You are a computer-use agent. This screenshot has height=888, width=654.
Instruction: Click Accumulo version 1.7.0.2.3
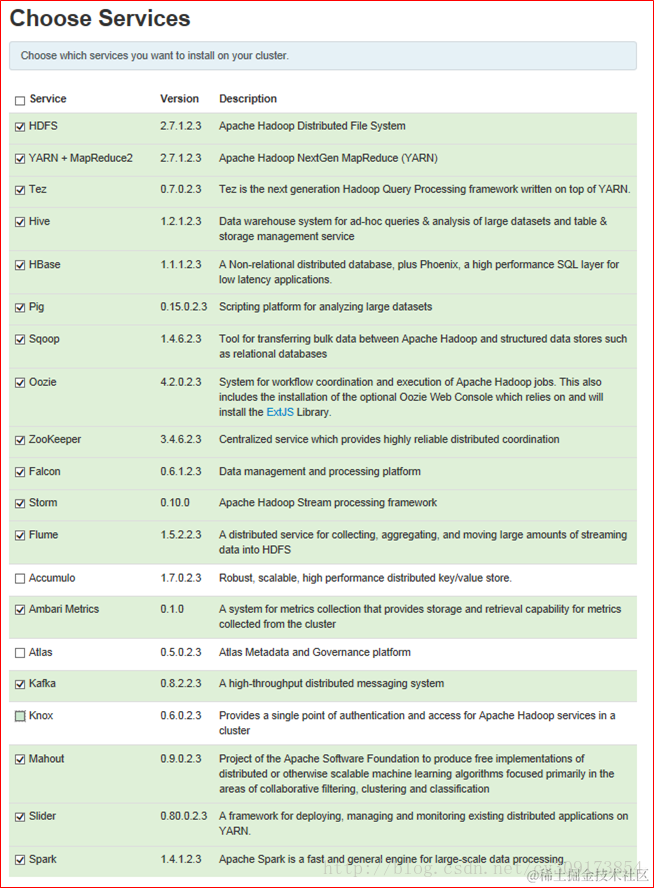181,578
